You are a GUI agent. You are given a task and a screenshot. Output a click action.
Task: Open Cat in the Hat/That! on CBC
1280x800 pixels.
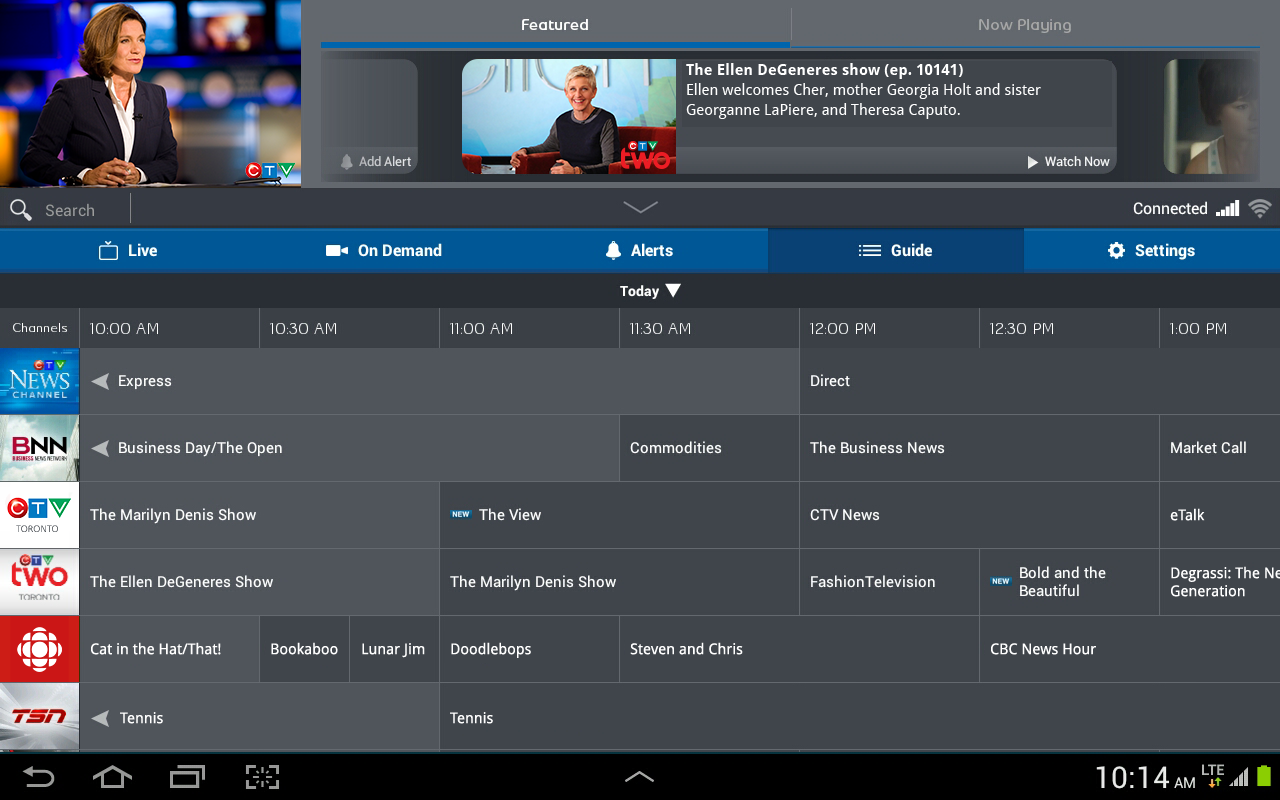169,649
